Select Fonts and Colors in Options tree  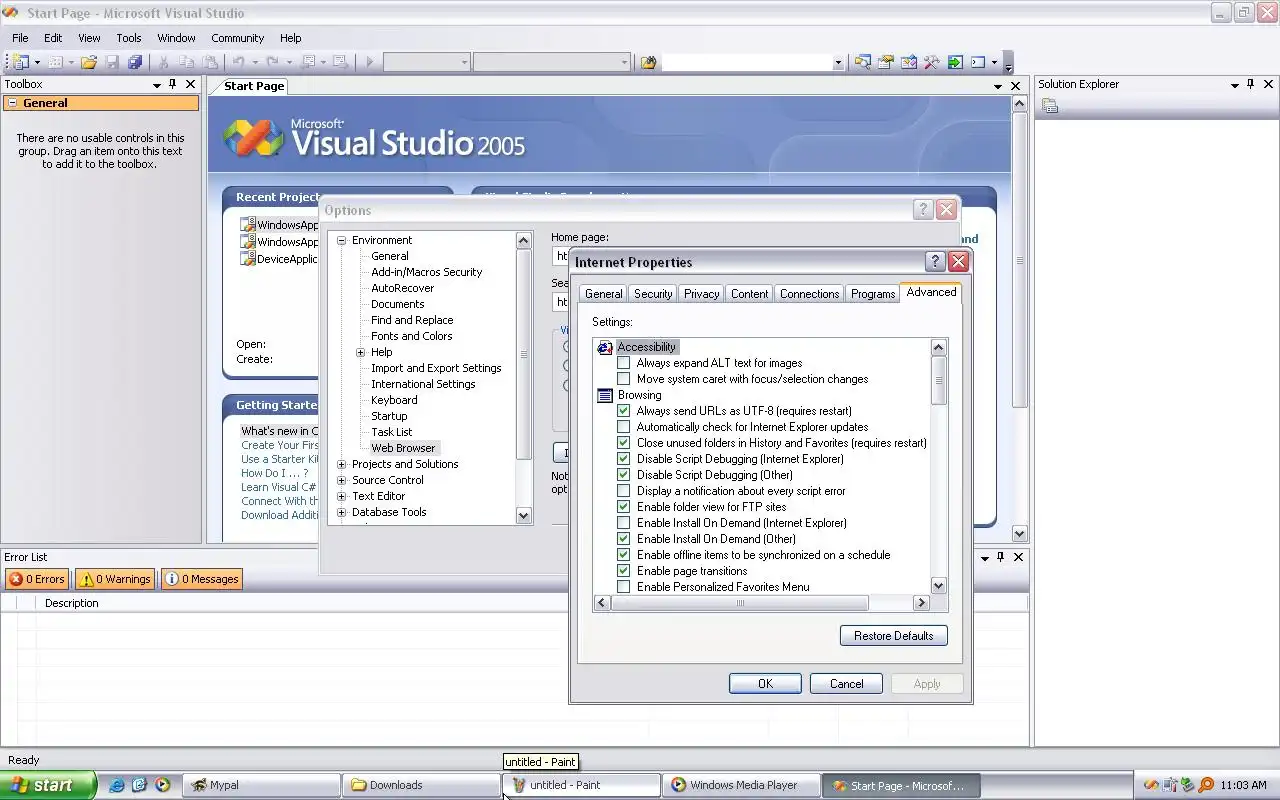tap(412, 336)
